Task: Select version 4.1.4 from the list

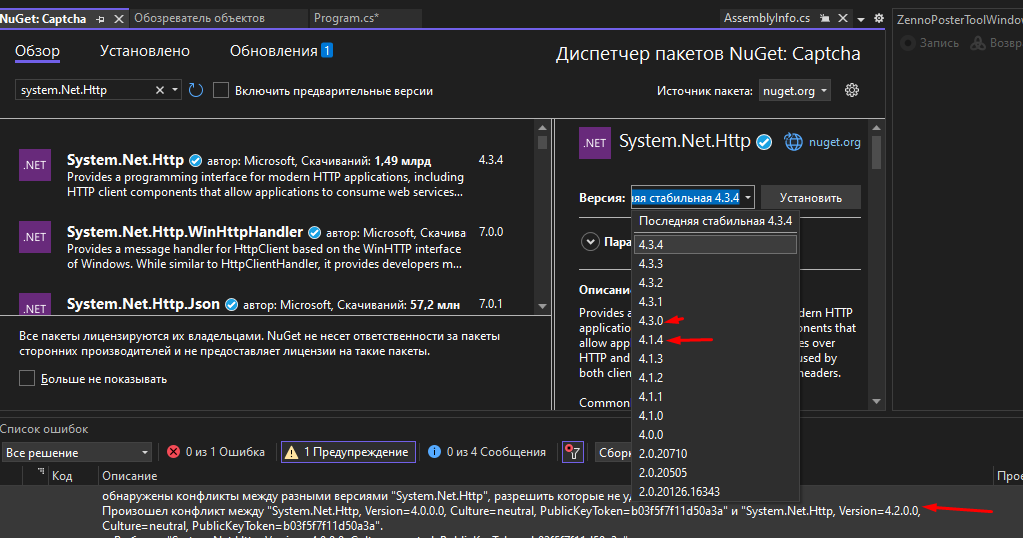Action: 651,340
